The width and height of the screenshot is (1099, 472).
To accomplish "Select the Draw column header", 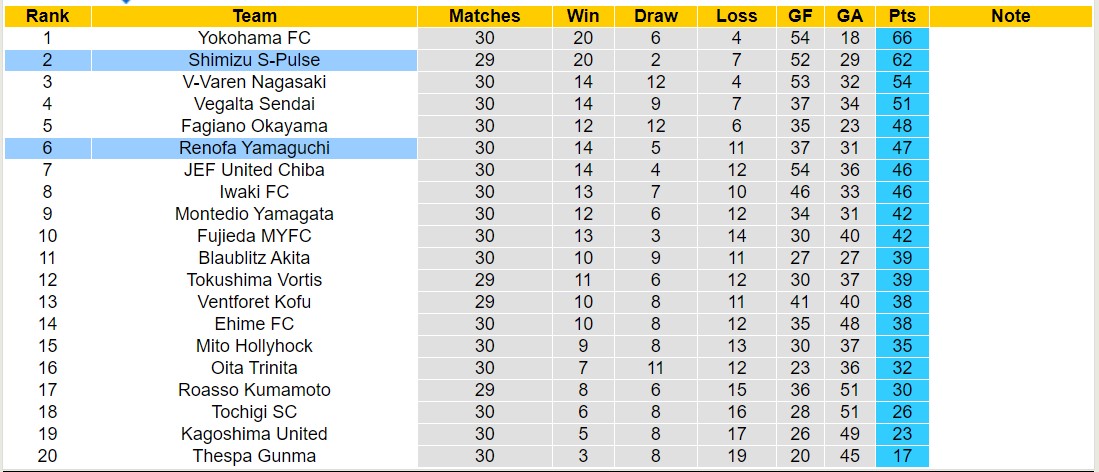I will coord(656,16).
